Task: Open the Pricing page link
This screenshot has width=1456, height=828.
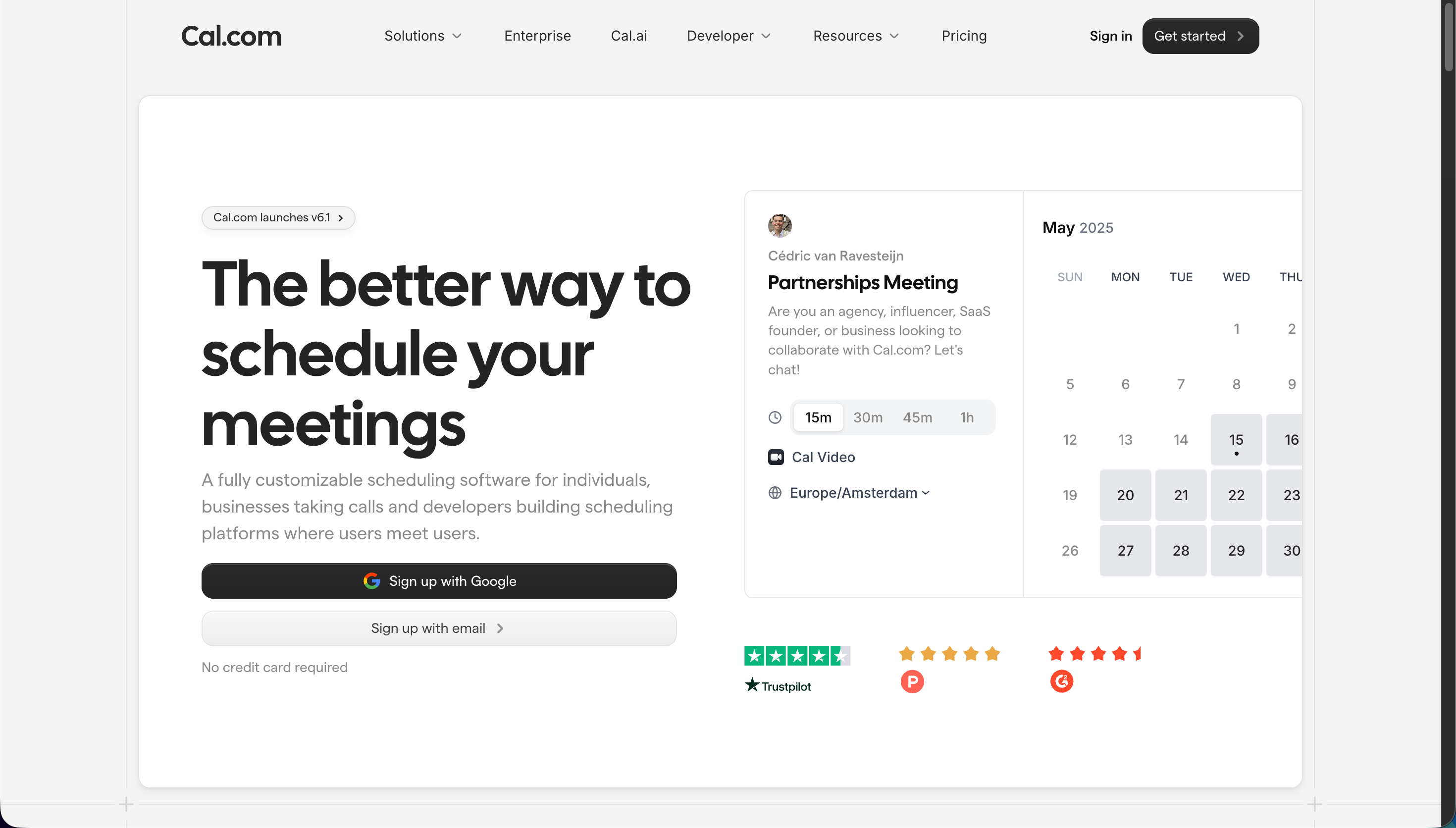Action: click(x=964, y=36)
